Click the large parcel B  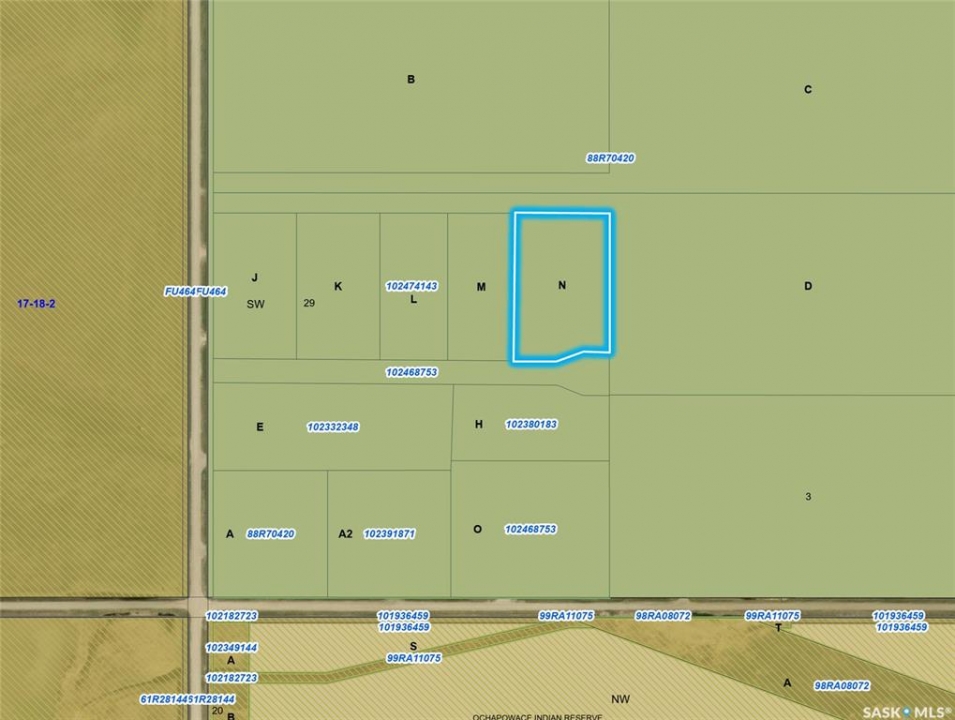point(410,80)
